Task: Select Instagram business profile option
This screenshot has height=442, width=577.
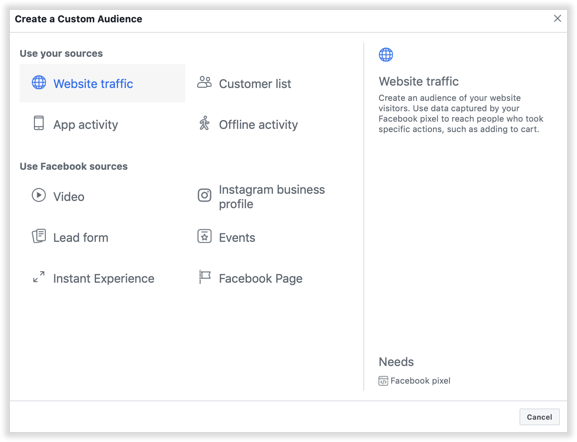Action: (x=268, y=196)
